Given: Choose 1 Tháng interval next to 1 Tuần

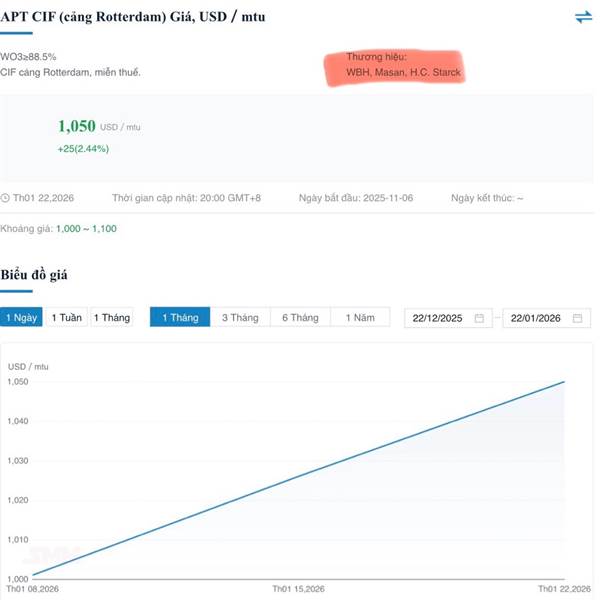Looking at the screenshot, I should pos(112,318).
